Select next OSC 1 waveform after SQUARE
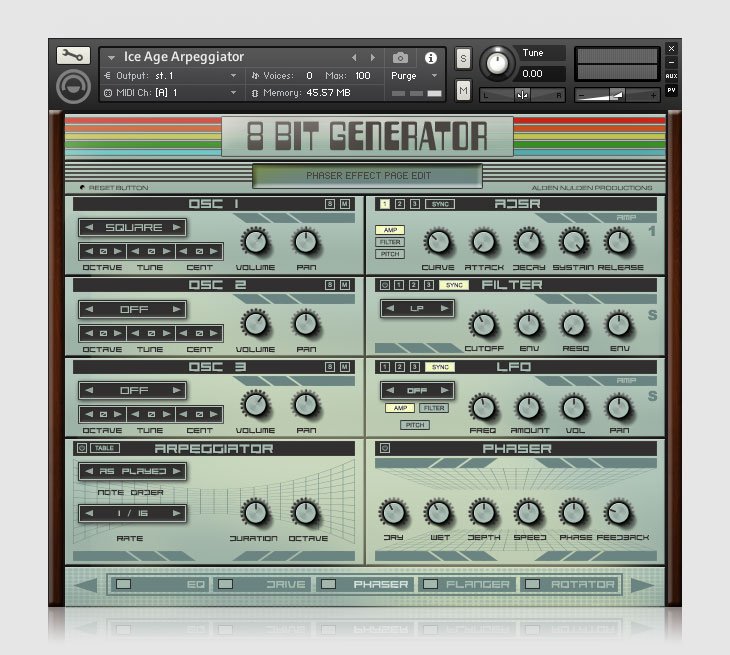 (x=176, y=227)
